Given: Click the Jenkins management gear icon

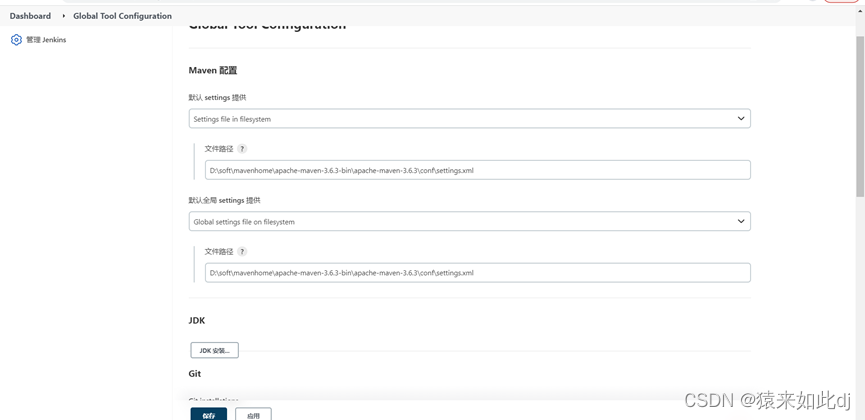Looking at the screenshot, I should 16,40.
